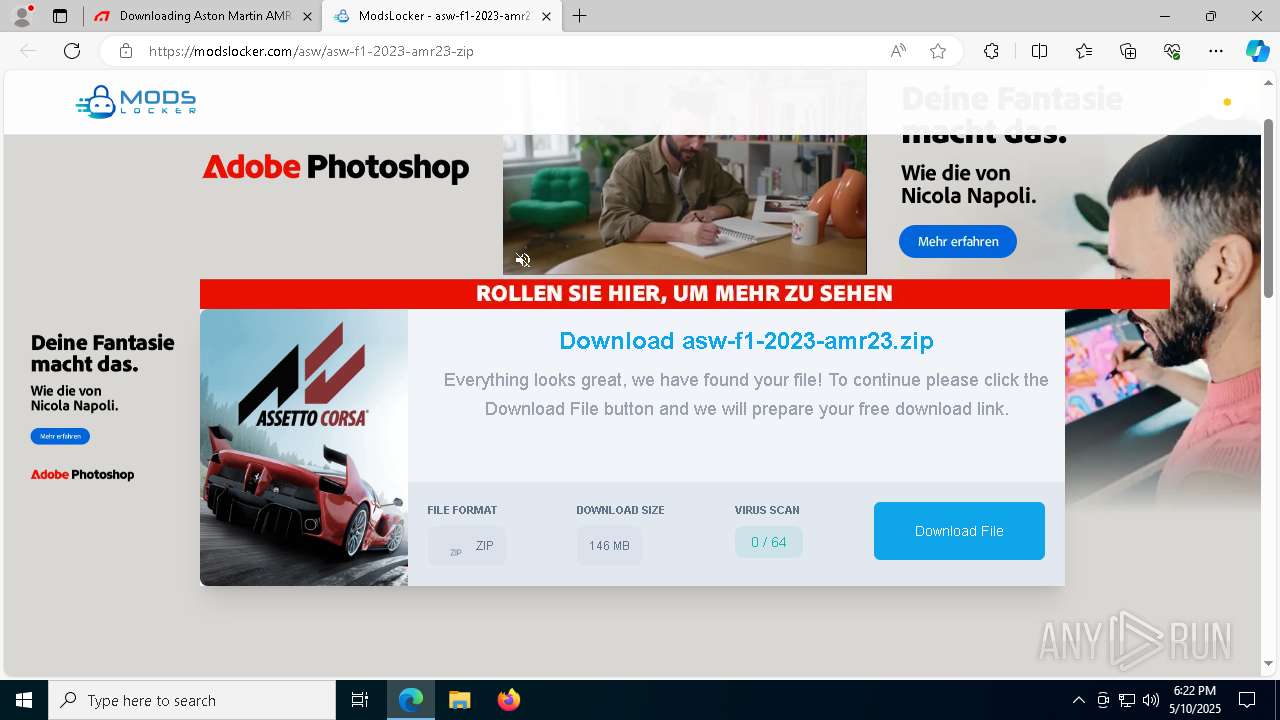The height and width of the screenshot is (720, 1280).
Task: Open the network tray icon
Action: coord(1127,700)
